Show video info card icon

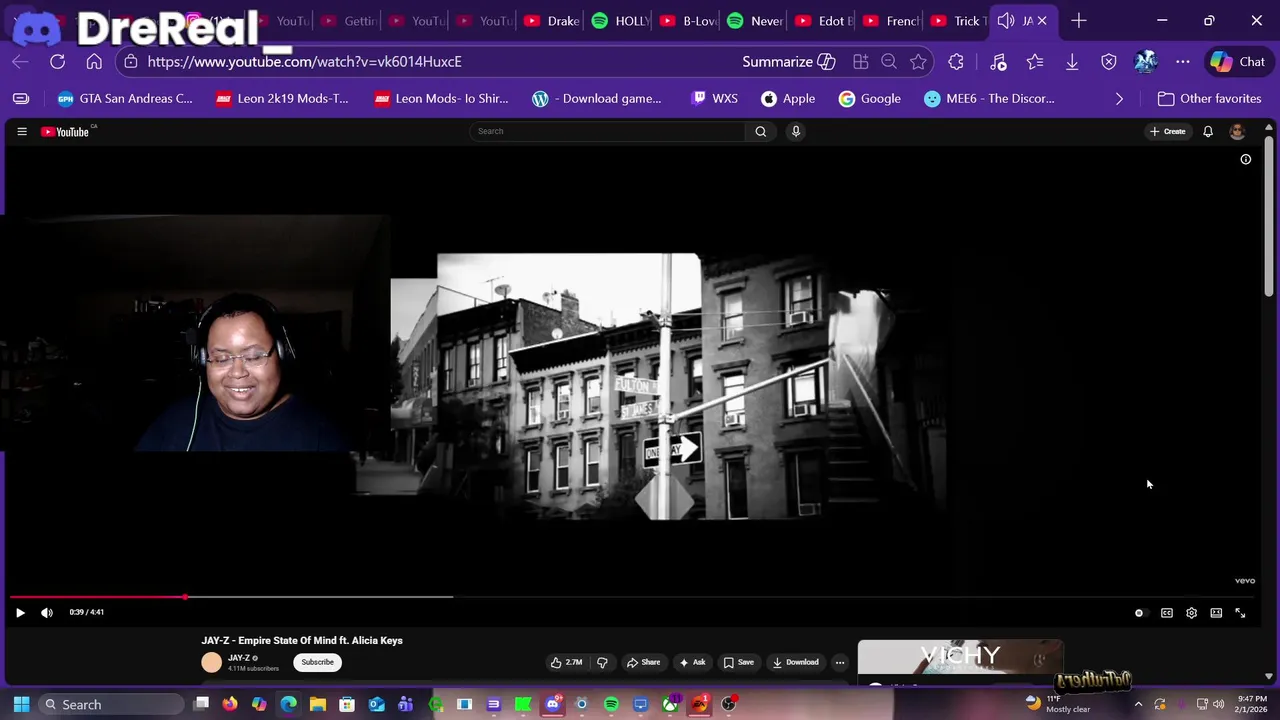(x=1246, y=159)
